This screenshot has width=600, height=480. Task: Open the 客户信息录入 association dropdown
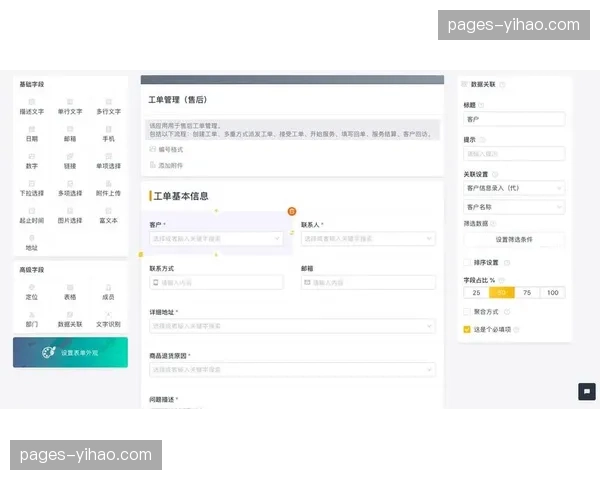tap(514, 188)
